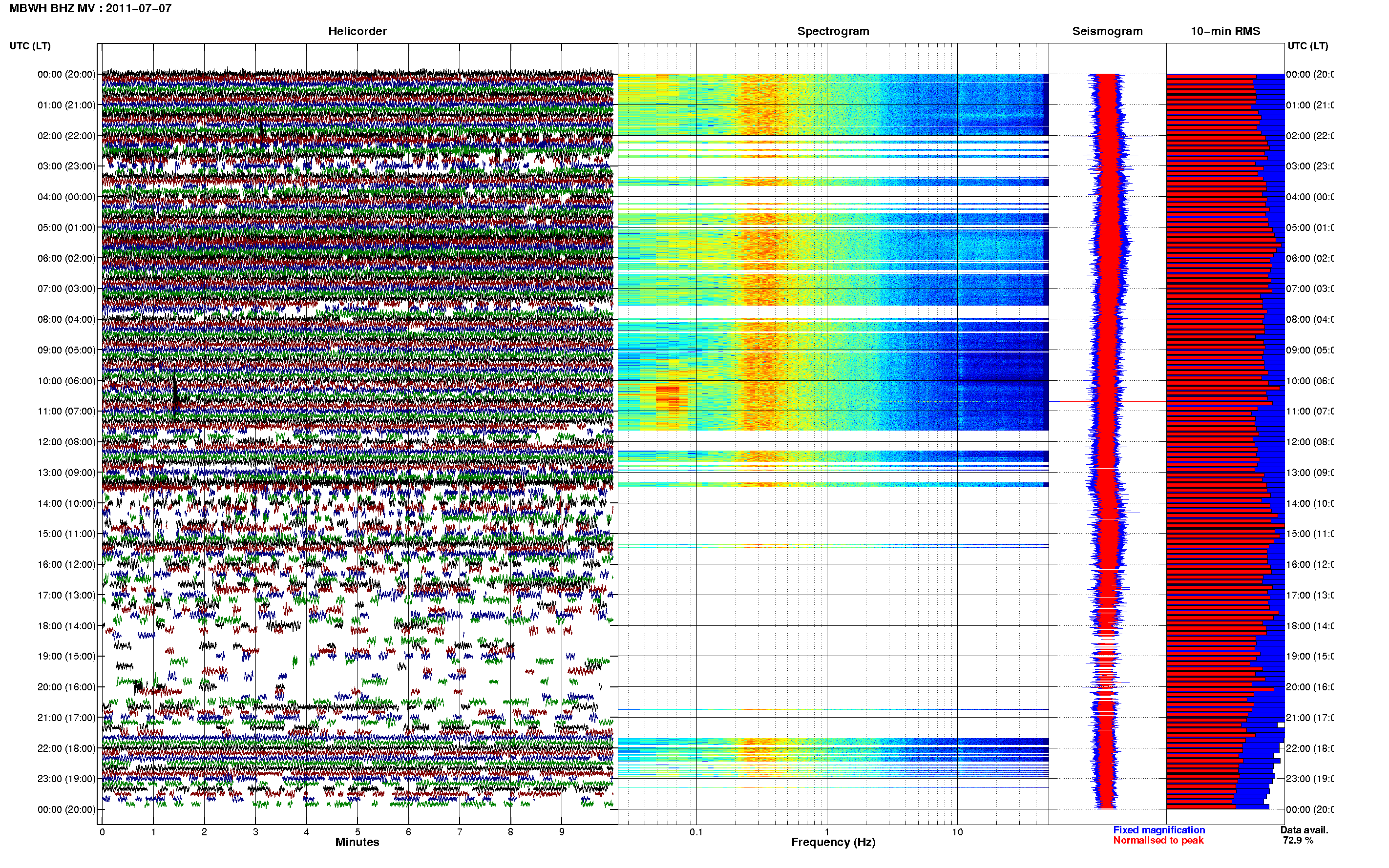Select the 'Seismogram' panel heading
Screen dimensions: 1389x868
pyautogui.click(x=1107, y=31)
